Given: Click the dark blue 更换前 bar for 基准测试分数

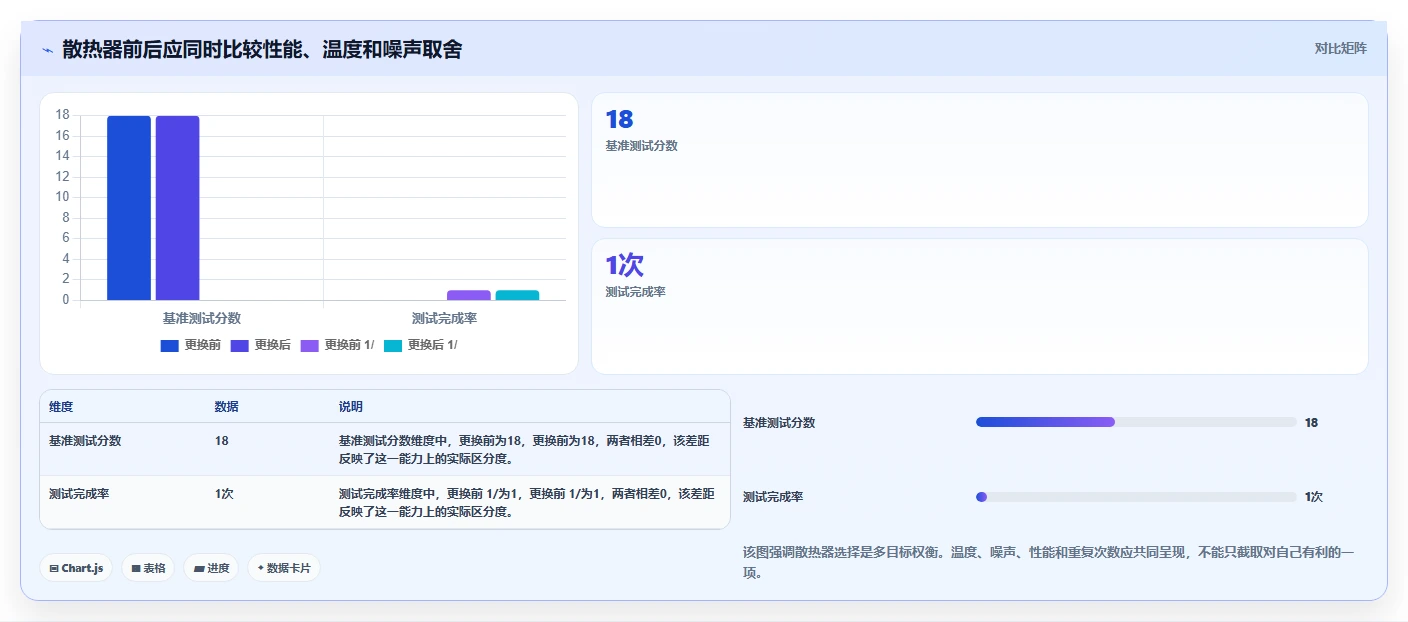Looking at the screenshot, I should pos(129,208).
